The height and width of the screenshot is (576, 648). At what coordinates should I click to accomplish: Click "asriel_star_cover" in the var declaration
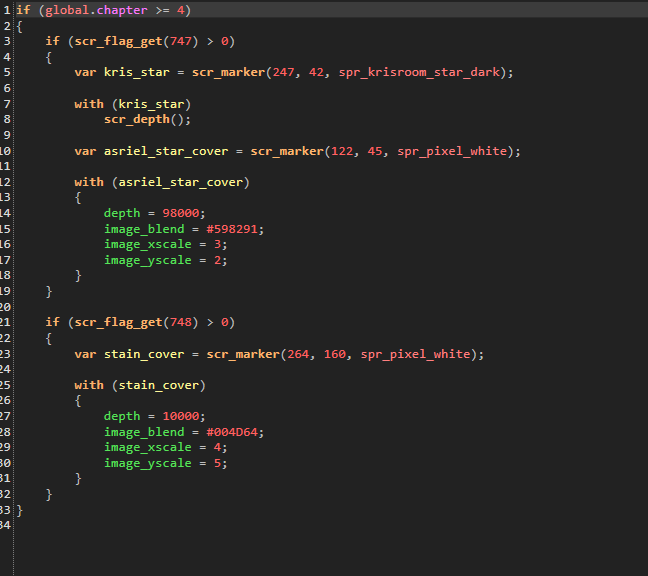(166, 151)
